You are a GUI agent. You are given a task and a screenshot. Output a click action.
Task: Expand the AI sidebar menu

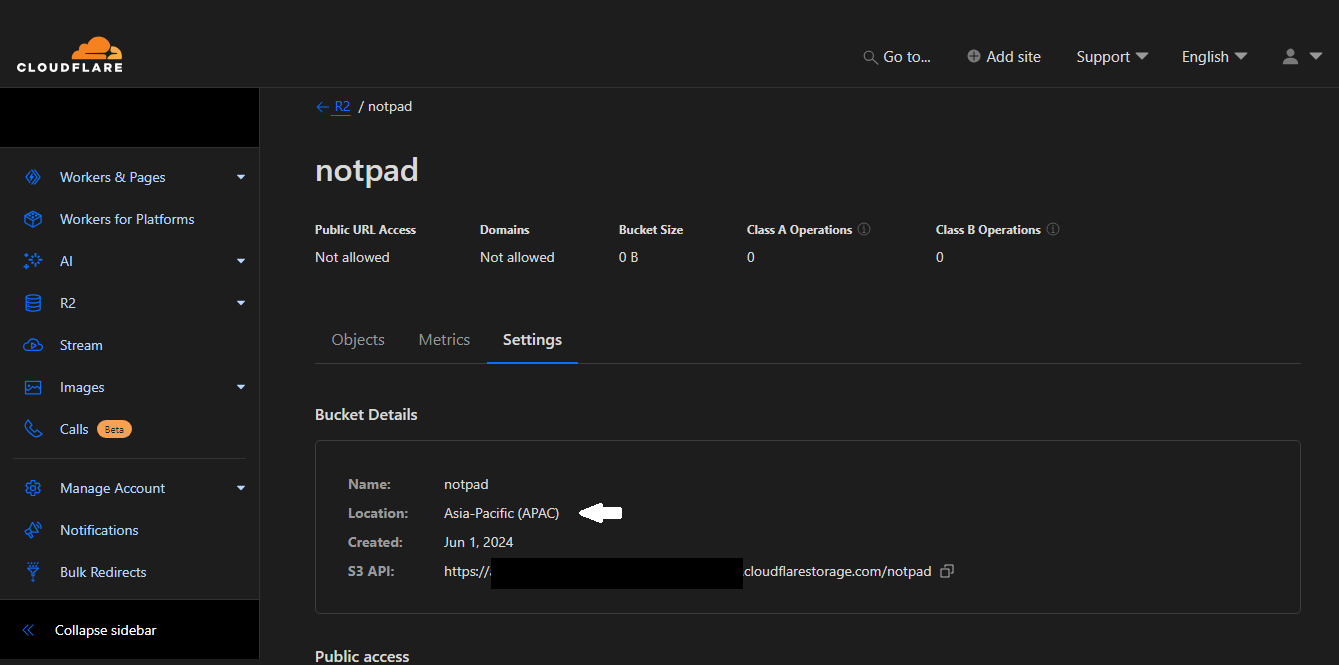pos(240,261)
